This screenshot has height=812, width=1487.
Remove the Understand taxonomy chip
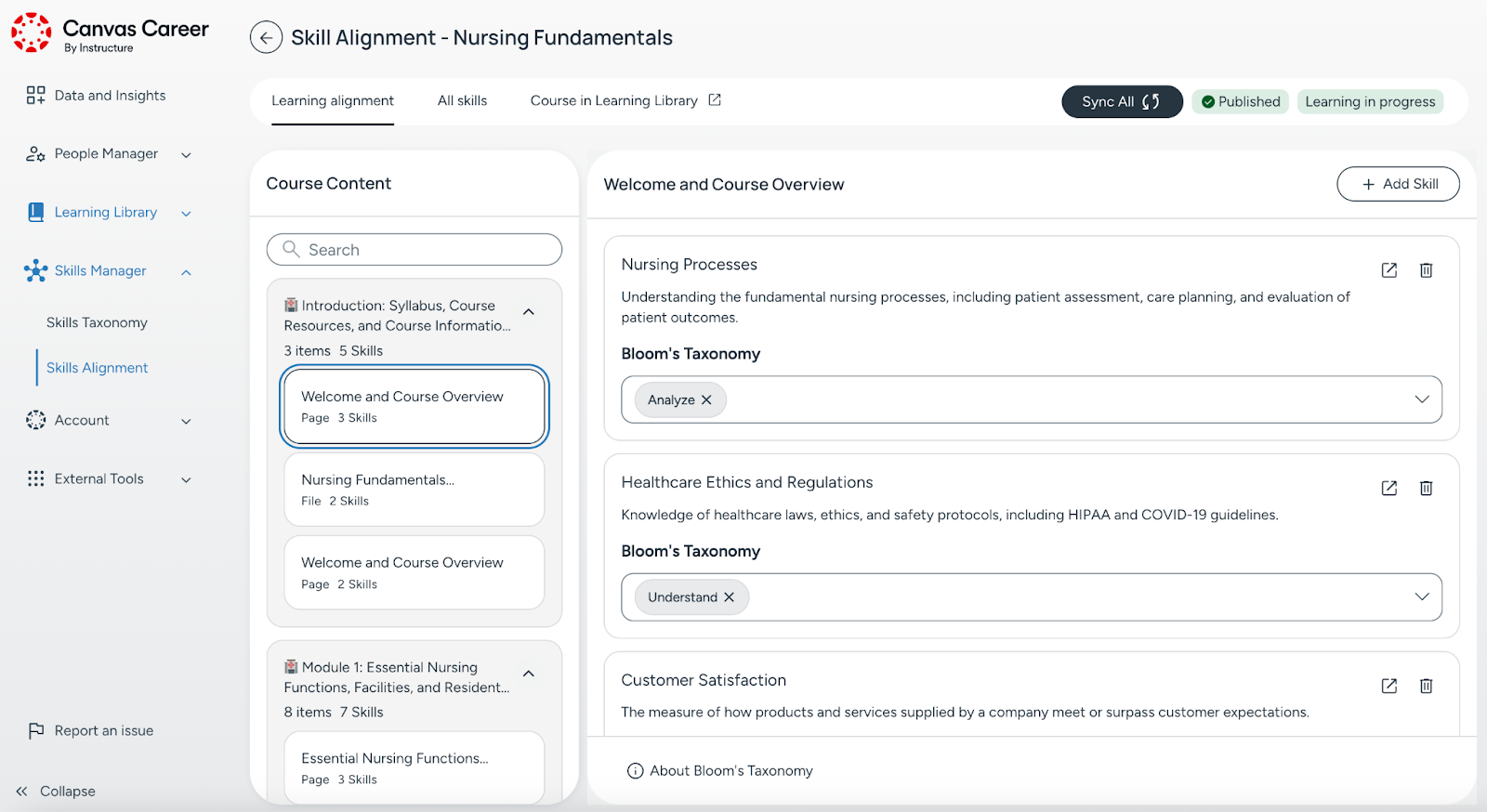[730, 597]
